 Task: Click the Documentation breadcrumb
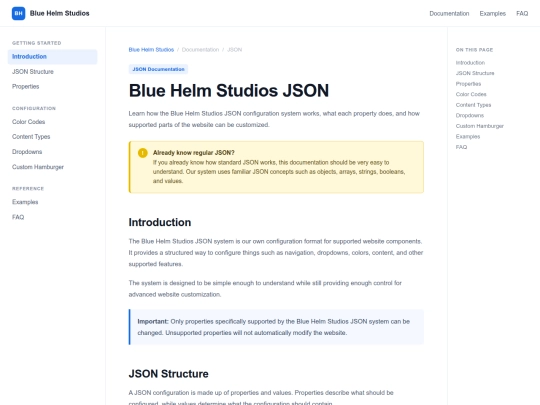tap(200, 50)
